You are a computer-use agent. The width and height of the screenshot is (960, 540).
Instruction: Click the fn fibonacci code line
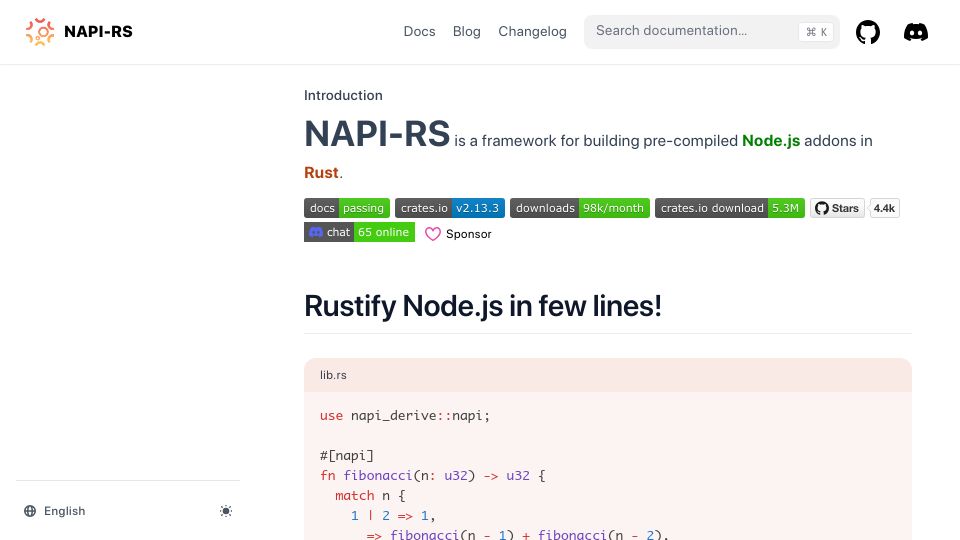coord(432,476)
